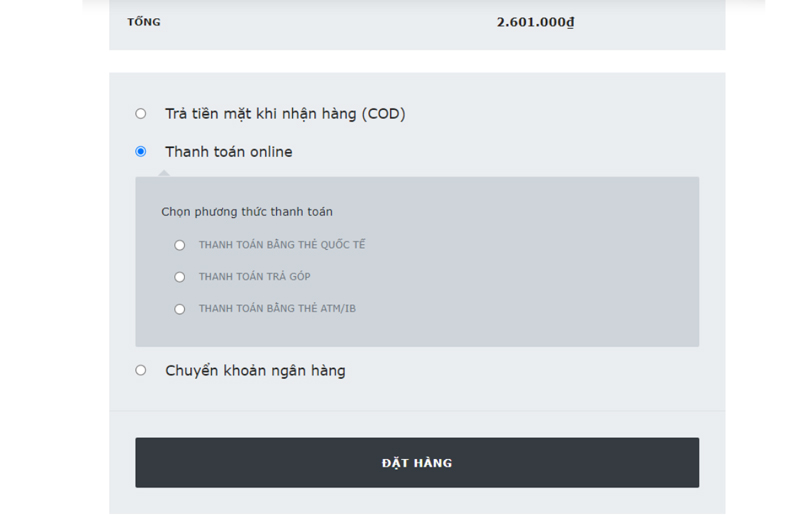
Task: Click the '(COD)' text in the first option
Action: pyautogui.click(x=384, y=113)
